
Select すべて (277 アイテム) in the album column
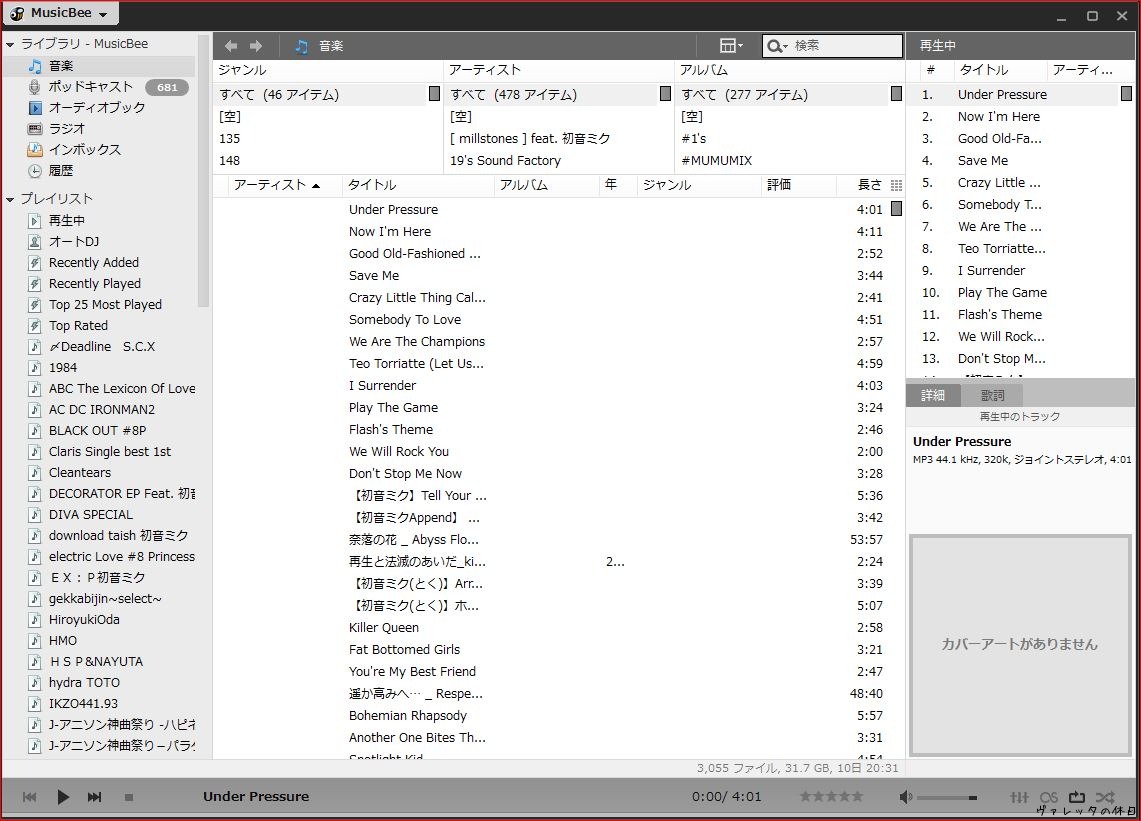[x=784, y=95]
